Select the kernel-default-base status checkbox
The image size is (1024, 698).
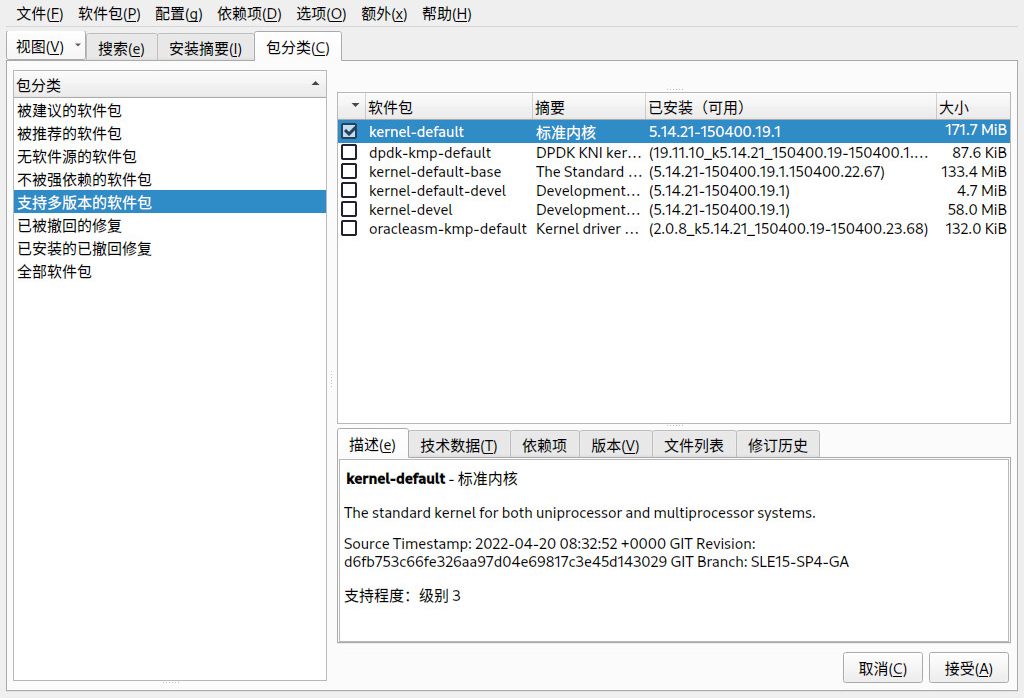349,171
